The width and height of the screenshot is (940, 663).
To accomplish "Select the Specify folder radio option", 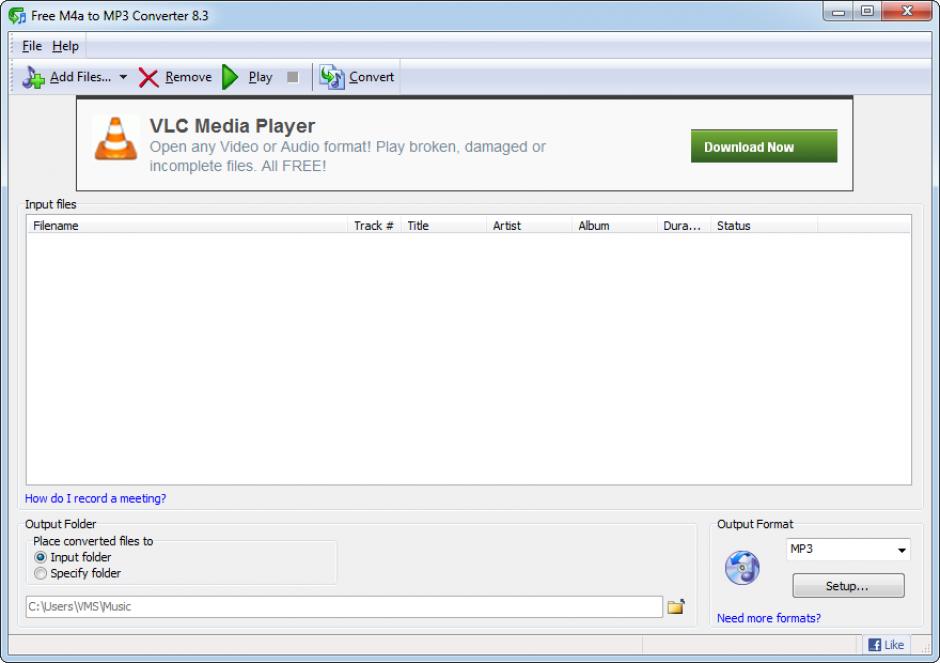I will pos(41,573).
